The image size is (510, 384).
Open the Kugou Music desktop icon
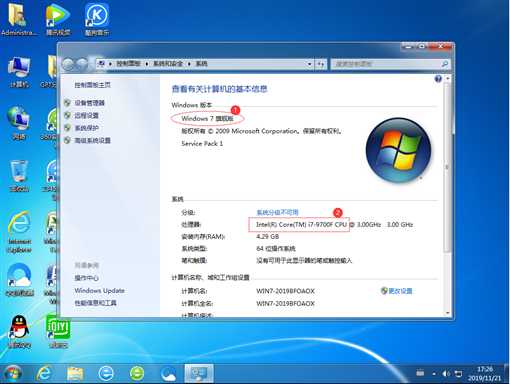(x=97, y=18)
